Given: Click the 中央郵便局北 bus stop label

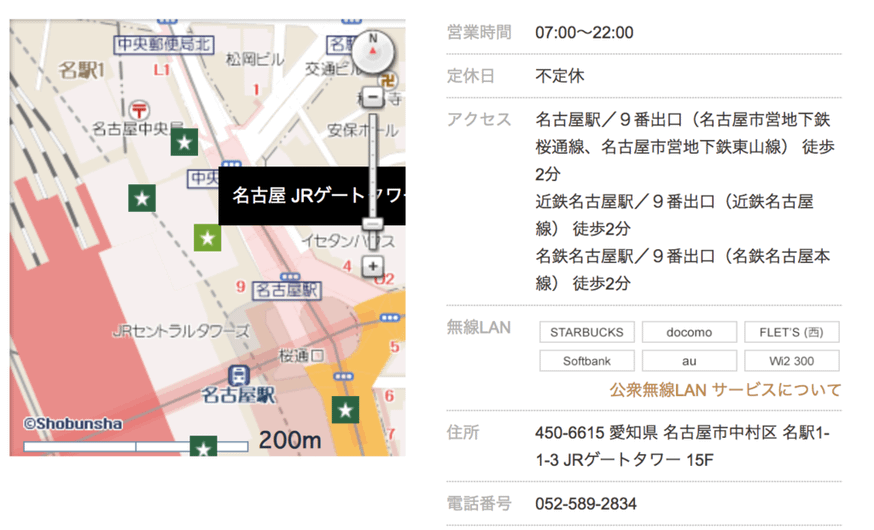Looking at the screenshot, I should (x=164, y=45).
